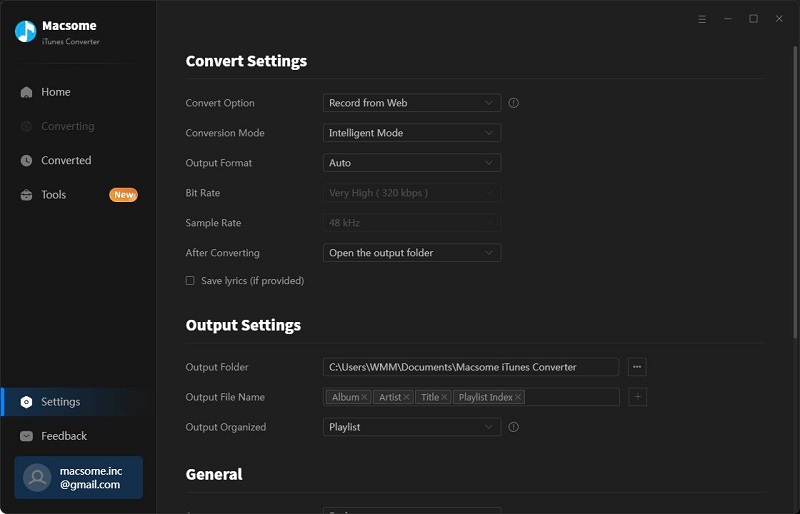The height and width of the screenshot is (514, 800).
Task: Expand the Conversion Mode dropdown
Action: [x=412, y=133]
